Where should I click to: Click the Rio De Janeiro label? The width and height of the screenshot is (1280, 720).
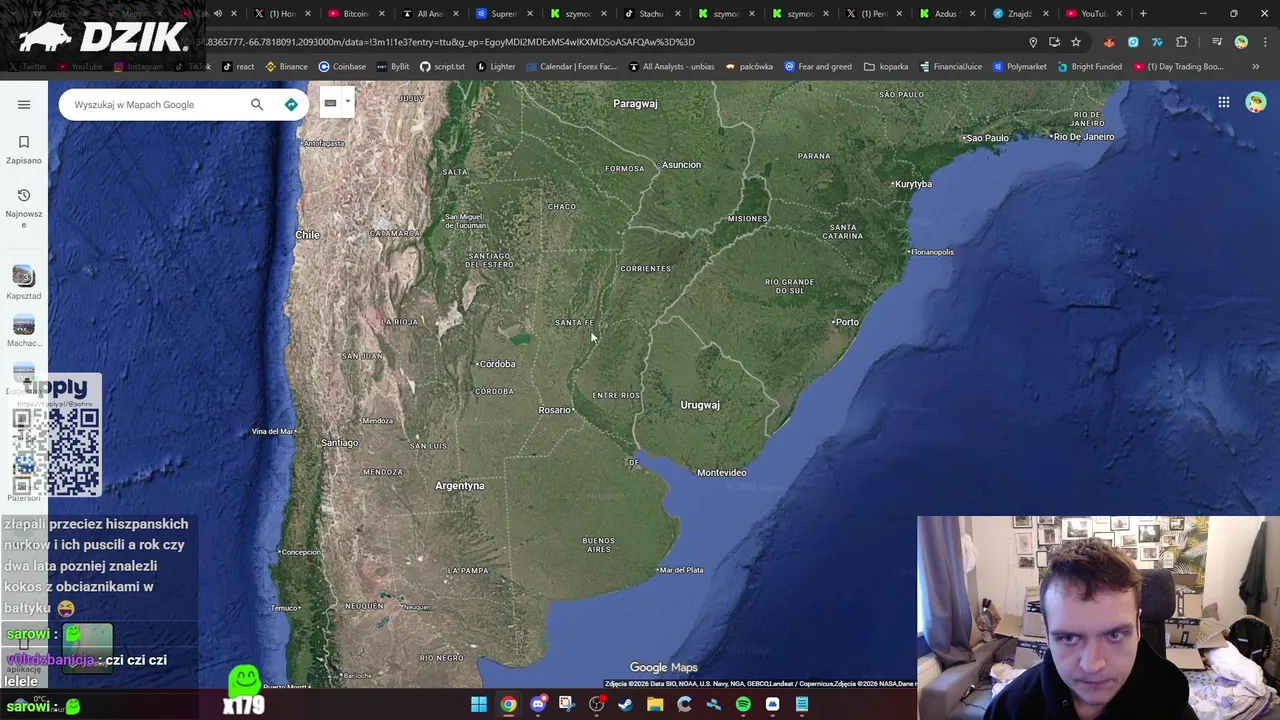click(x=1082, y=137)
